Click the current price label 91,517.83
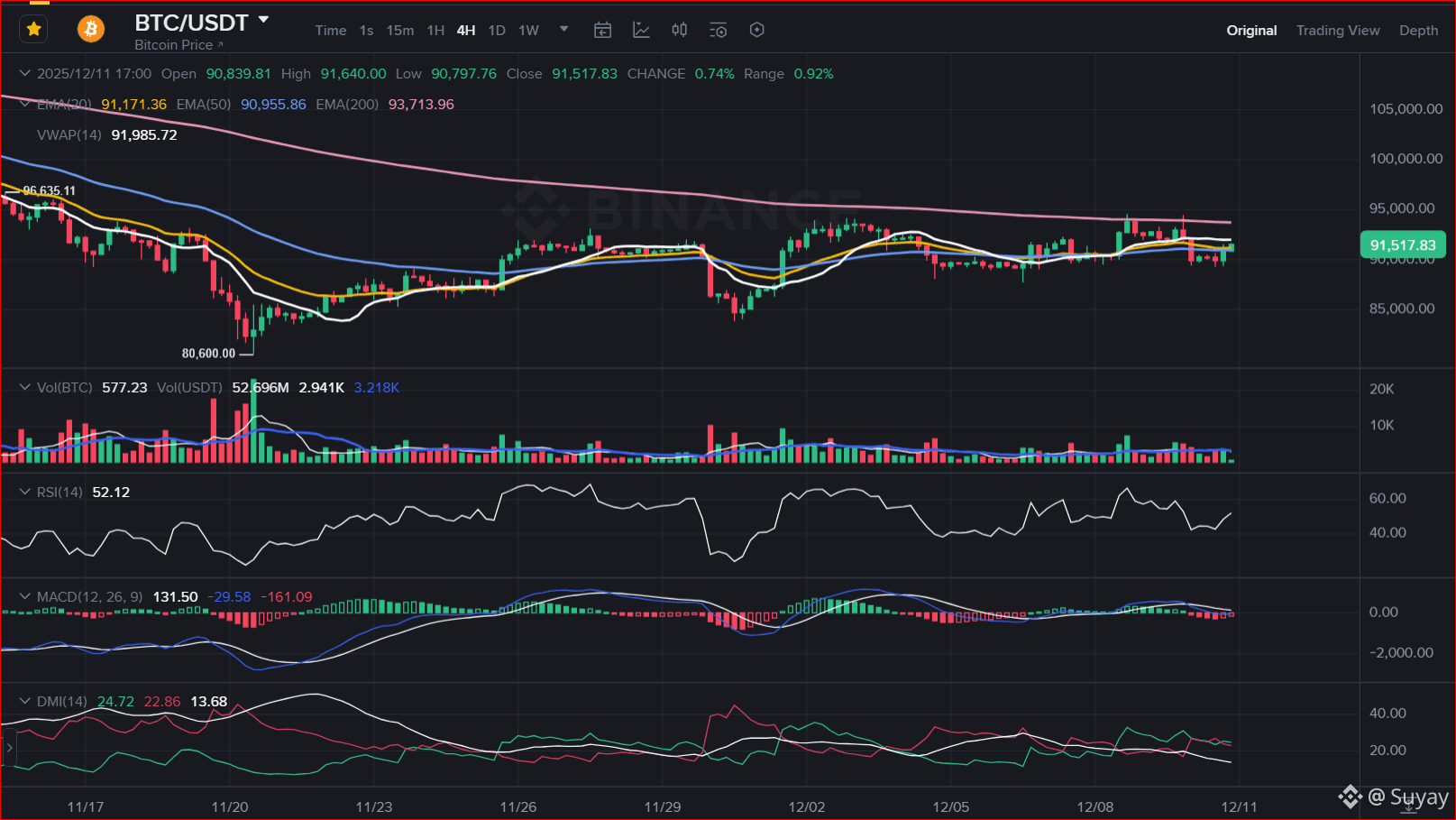 (1402, 245)
